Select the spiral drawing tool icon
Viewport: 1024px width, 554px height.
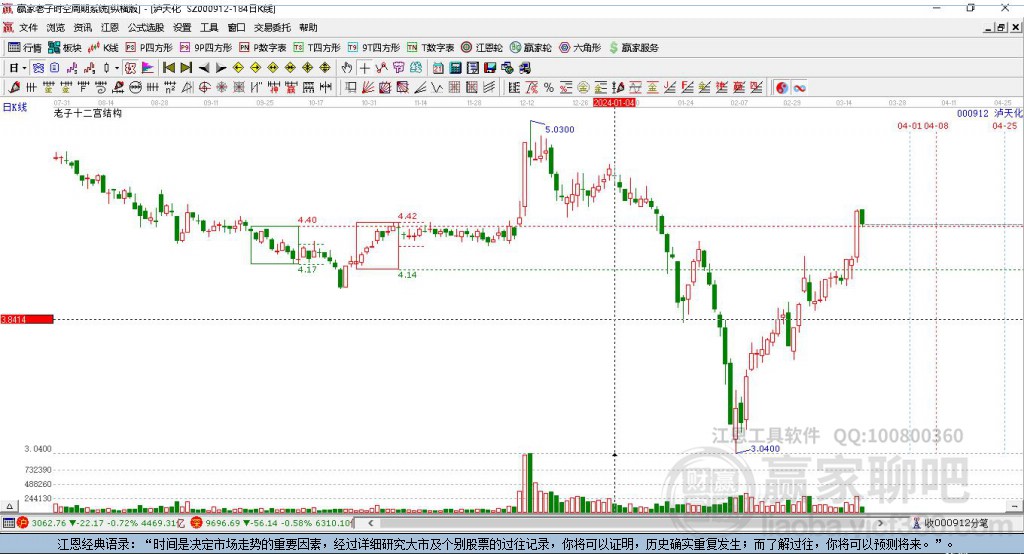coord(101,88)
